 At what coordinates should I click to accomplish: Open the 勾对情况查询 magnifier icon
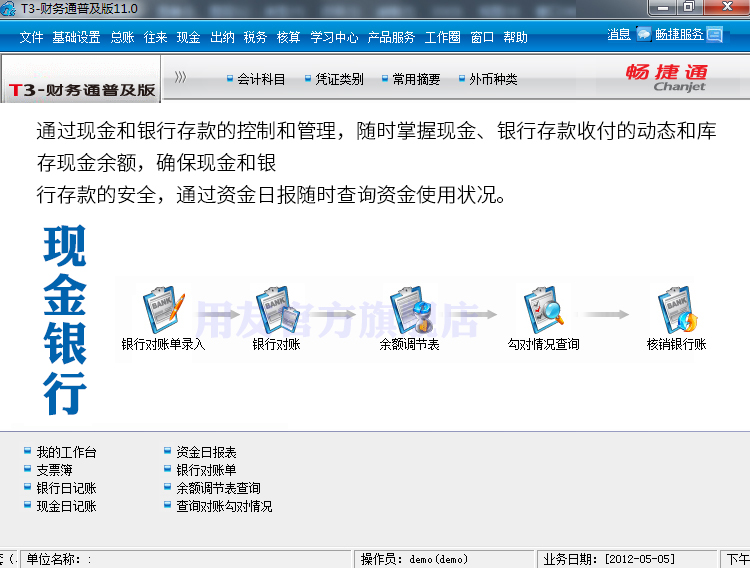(543, 310)
